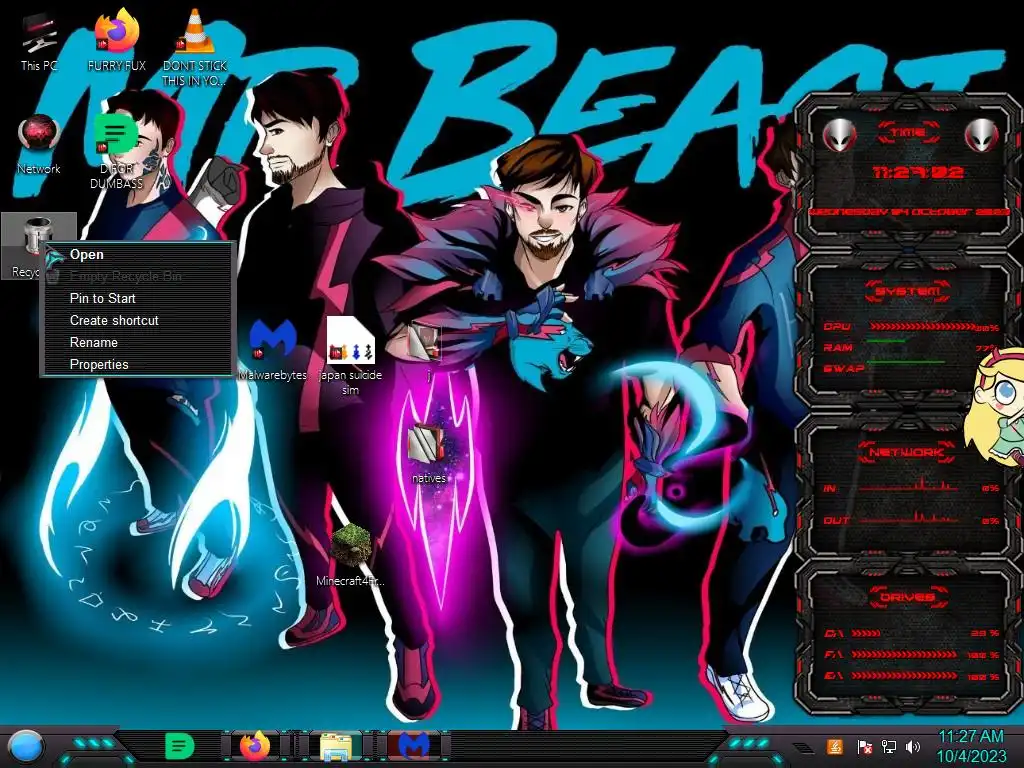Image resolution: width=1024 pixels, height=768 pixels.
Task: Choose Rename from the context menu
Action: (x=137, y=343)
